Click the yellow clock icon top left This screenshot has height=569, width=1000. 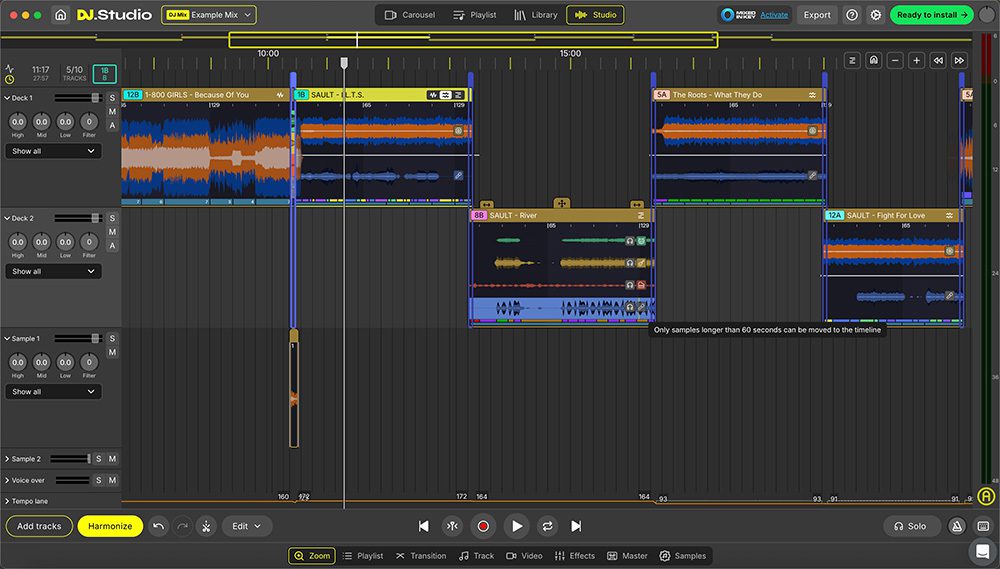pyautogui.click(x=10, y=80)
